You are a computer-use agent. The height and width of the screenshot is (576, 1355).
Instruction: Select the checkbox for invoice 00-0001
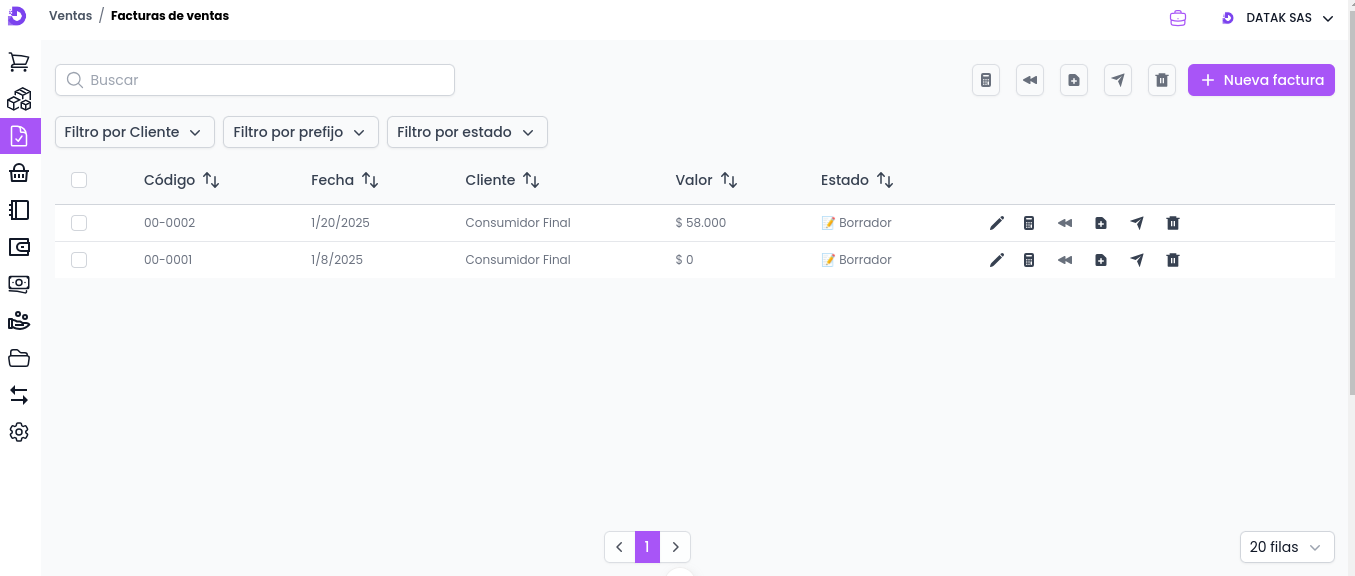(79, 260)
